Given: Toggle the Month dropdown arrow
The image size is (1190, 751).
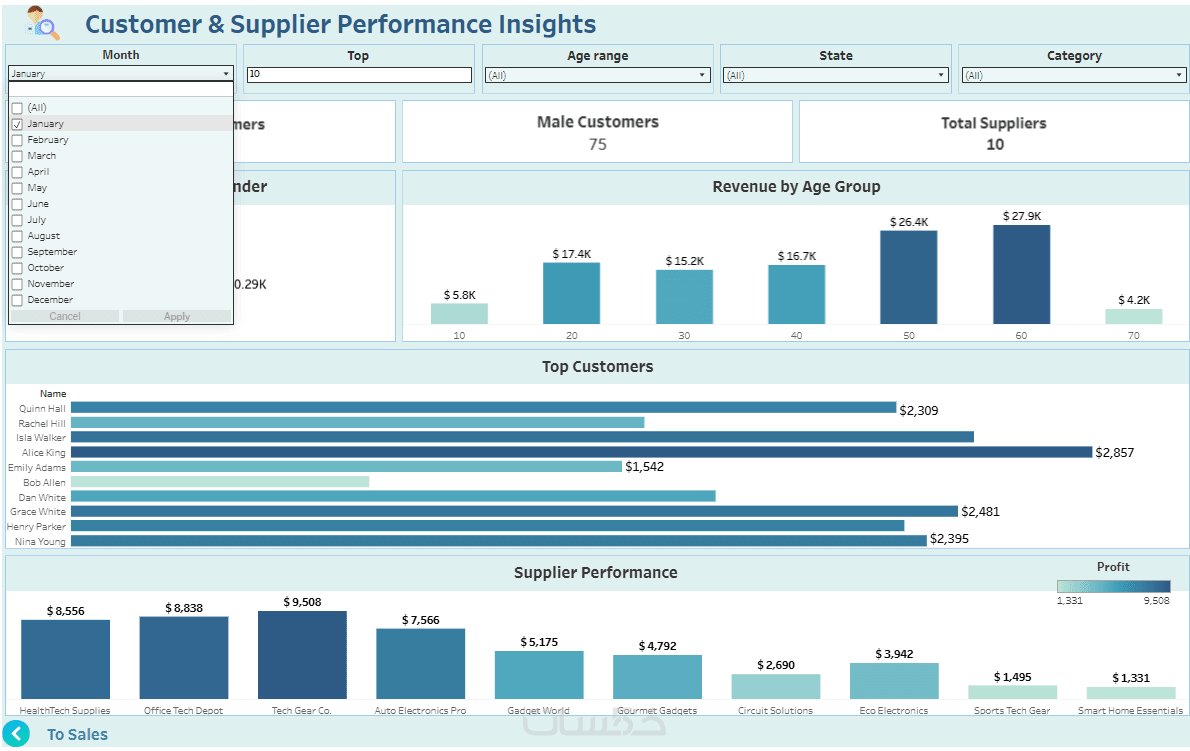Looking at the screenshot, I should pos(226,74).
